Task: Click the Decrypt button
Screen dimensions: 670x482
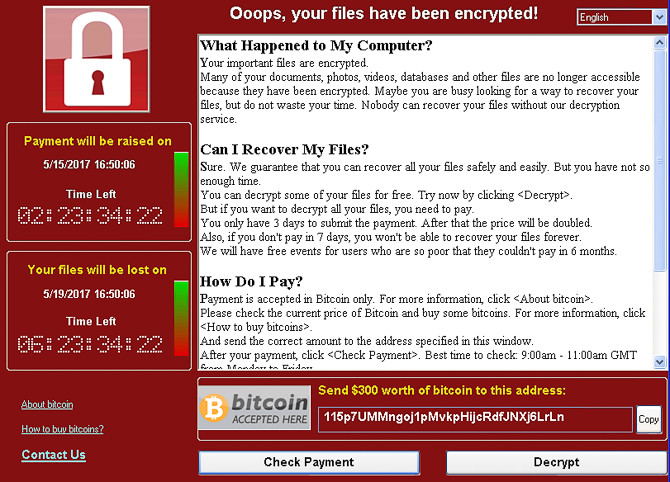Action: (556, 462)
